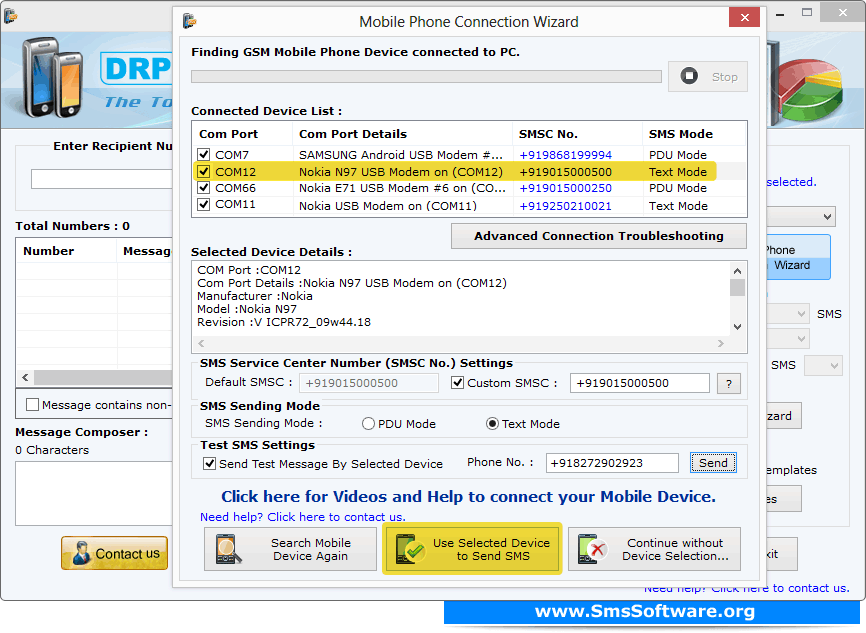Screen dimensions: 866x633
Task: Select the PDU Mode radio button
Action: pyautogui.click(x=368, y=424)
